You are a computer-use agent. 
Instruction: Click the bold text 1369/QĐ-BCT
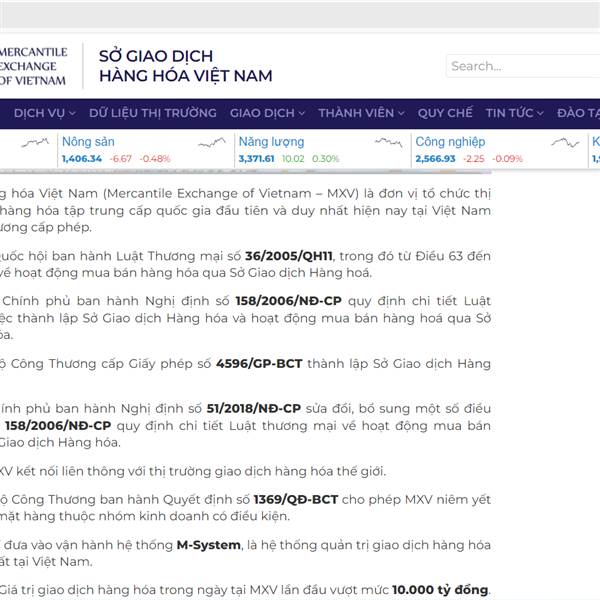pyautogui.click(x=296, y=500)
